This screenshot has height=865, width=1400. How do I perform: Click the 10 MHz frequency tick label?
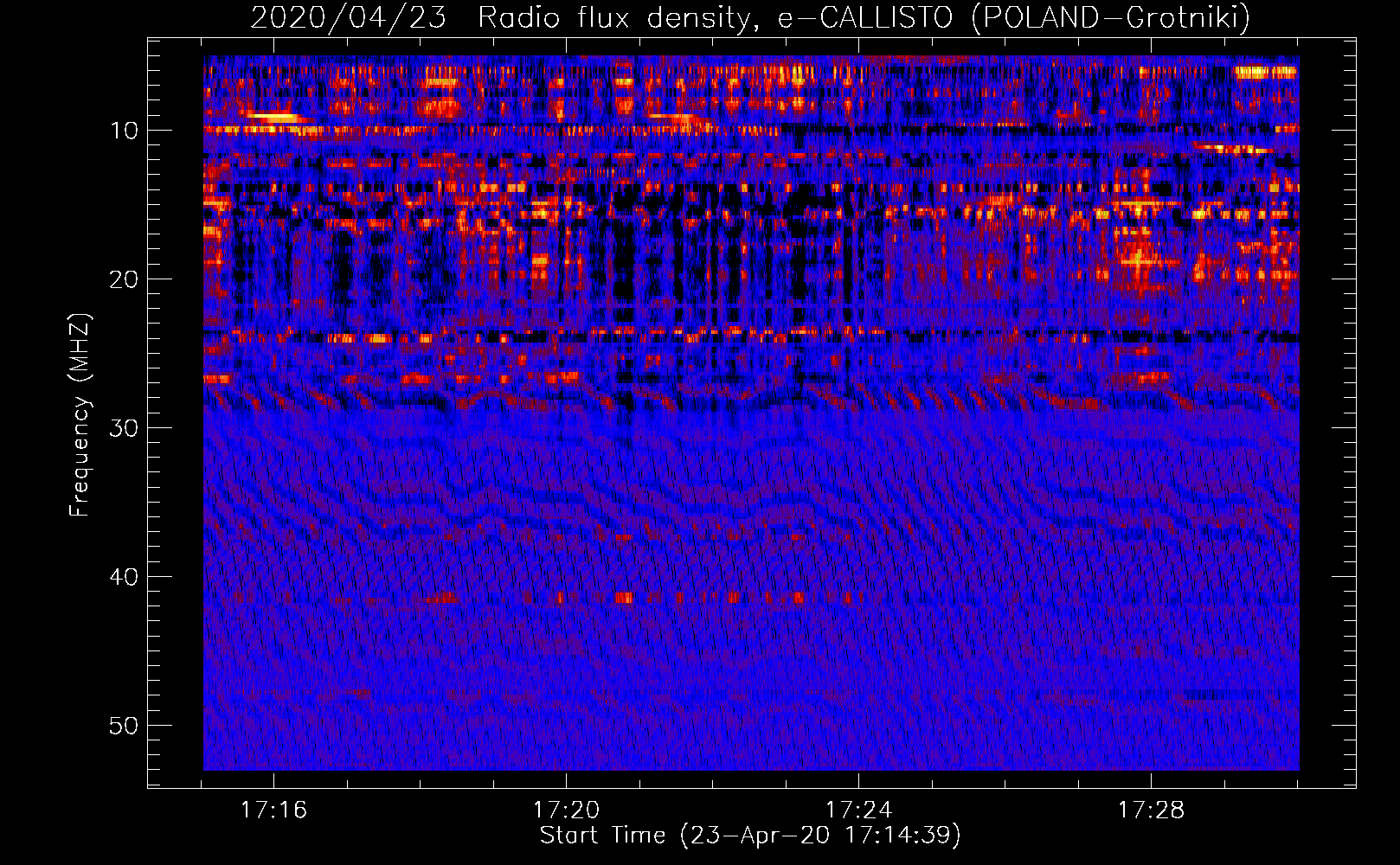pyautogui.click(x=125, y=131)
